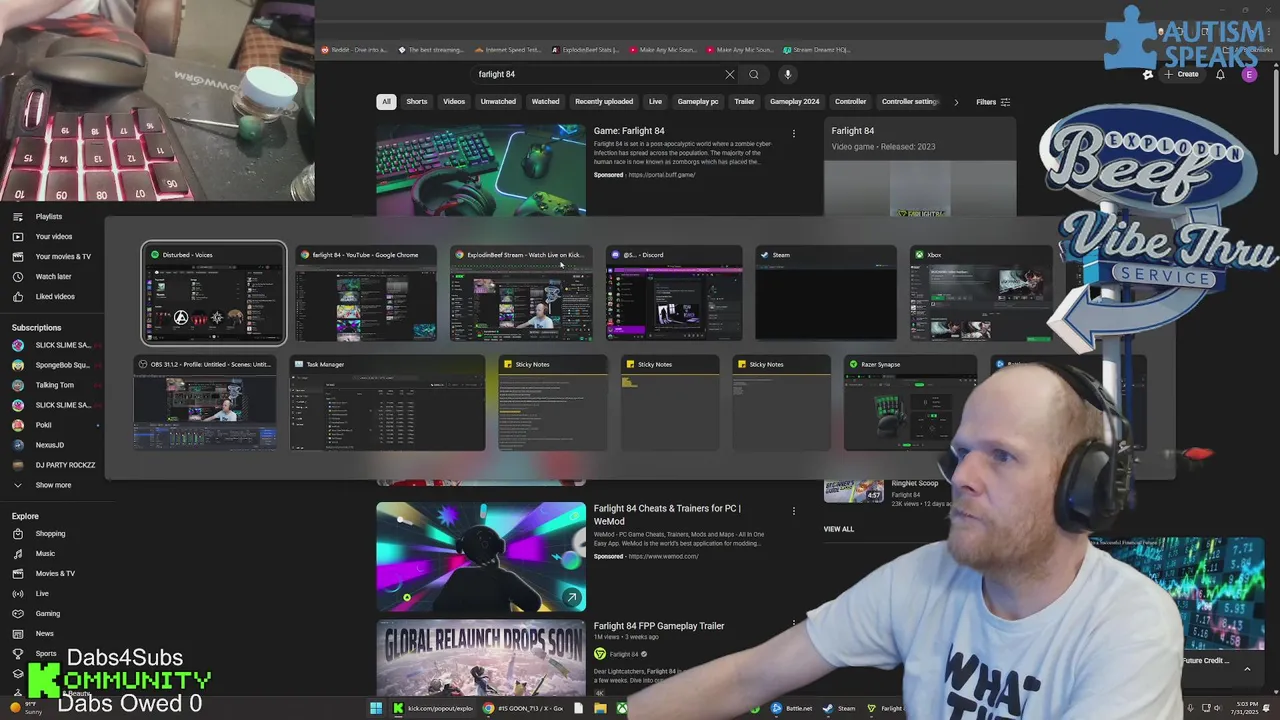The image size is (1280, 720).
Task: Open kick.com popout window on taskbar
Action: pos(432,708)
